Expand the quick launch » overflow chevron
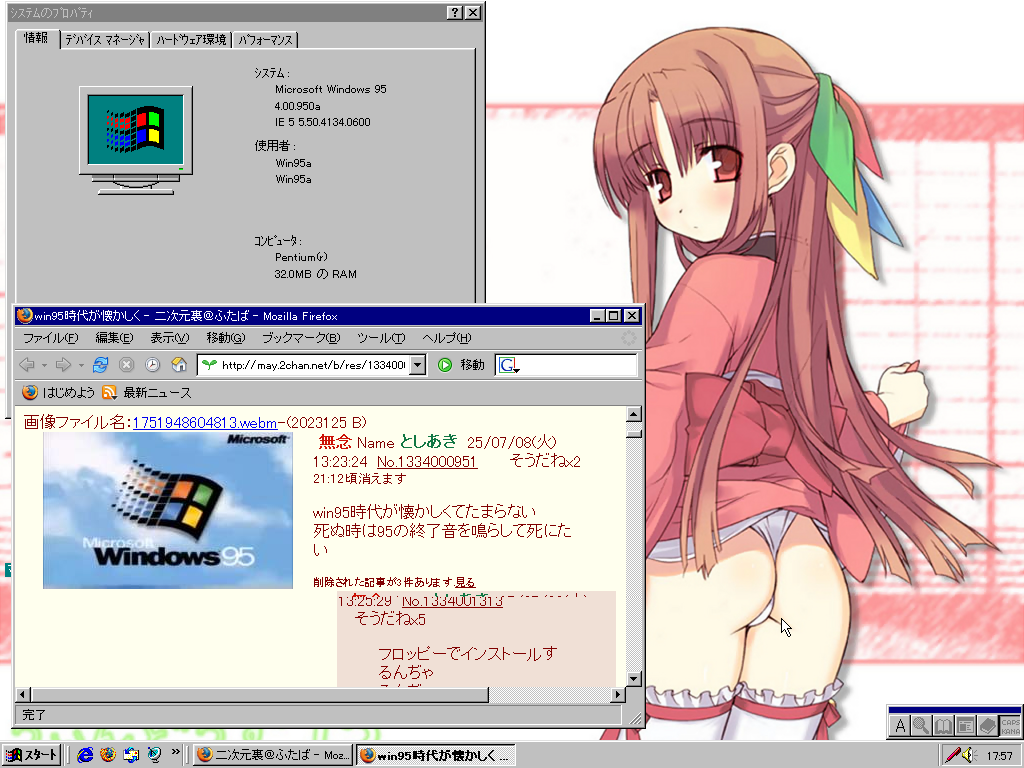Screen dimensions: 1024x768 tap(175, 752)
